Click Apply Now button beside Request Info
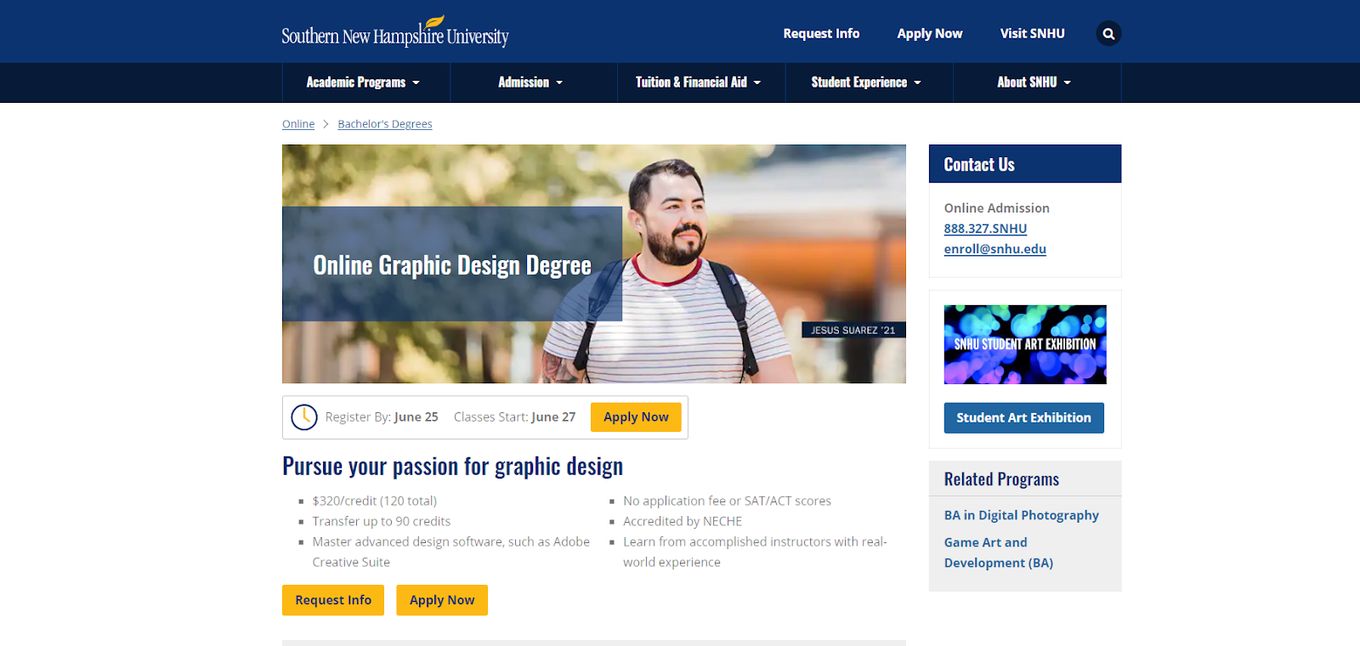 click(442, 600)
